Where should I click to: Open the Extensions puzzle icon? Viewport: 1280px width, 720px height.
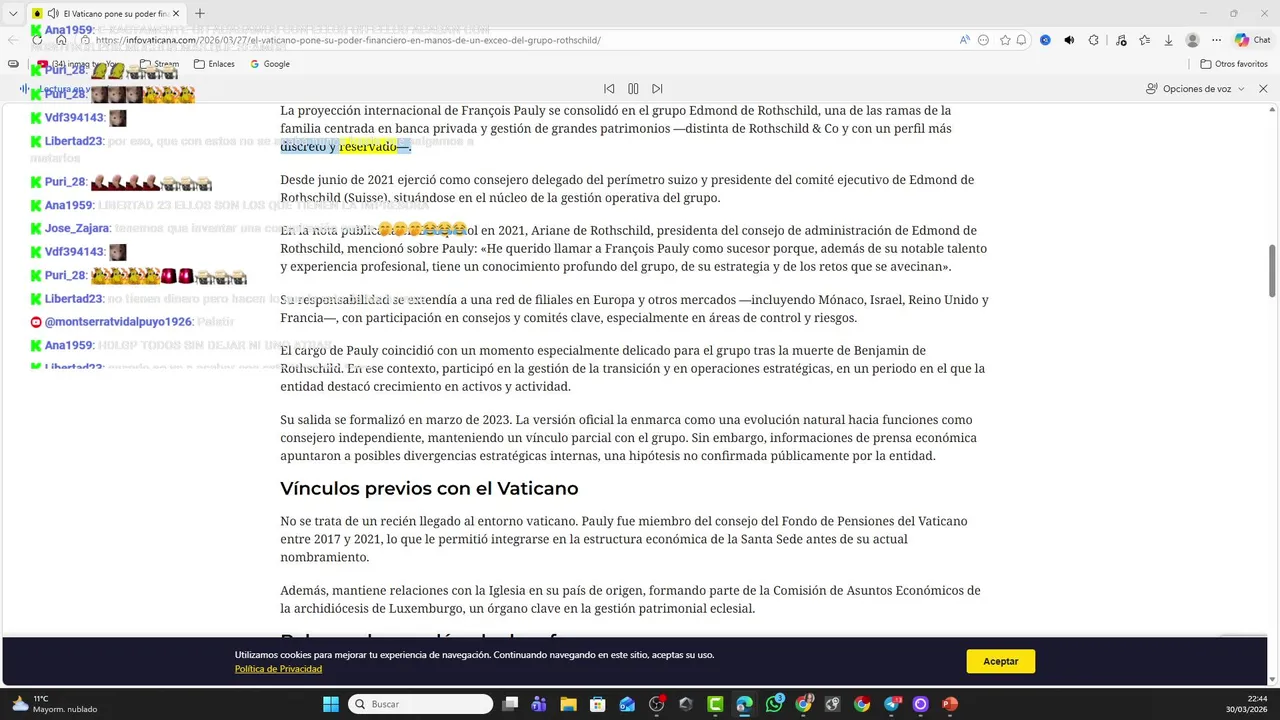(x=1094, y=40)
